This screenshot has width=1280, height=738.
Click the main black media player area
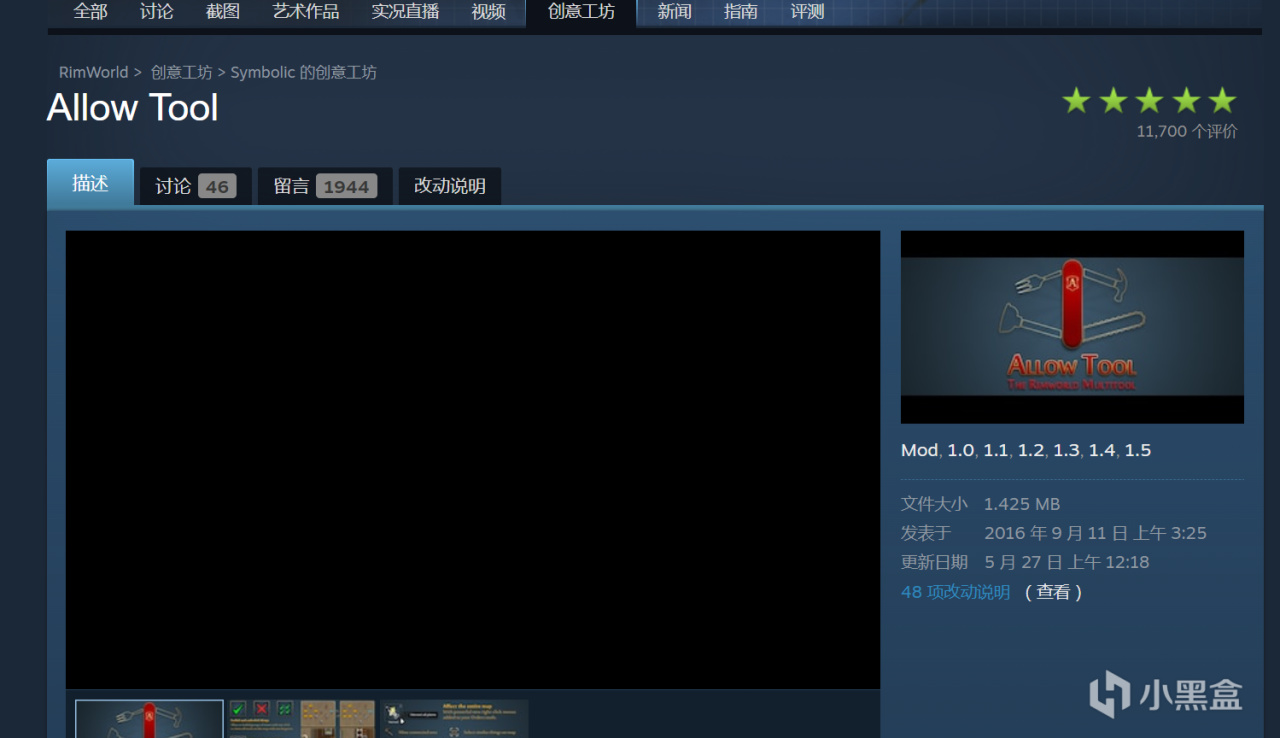[473, 460]
